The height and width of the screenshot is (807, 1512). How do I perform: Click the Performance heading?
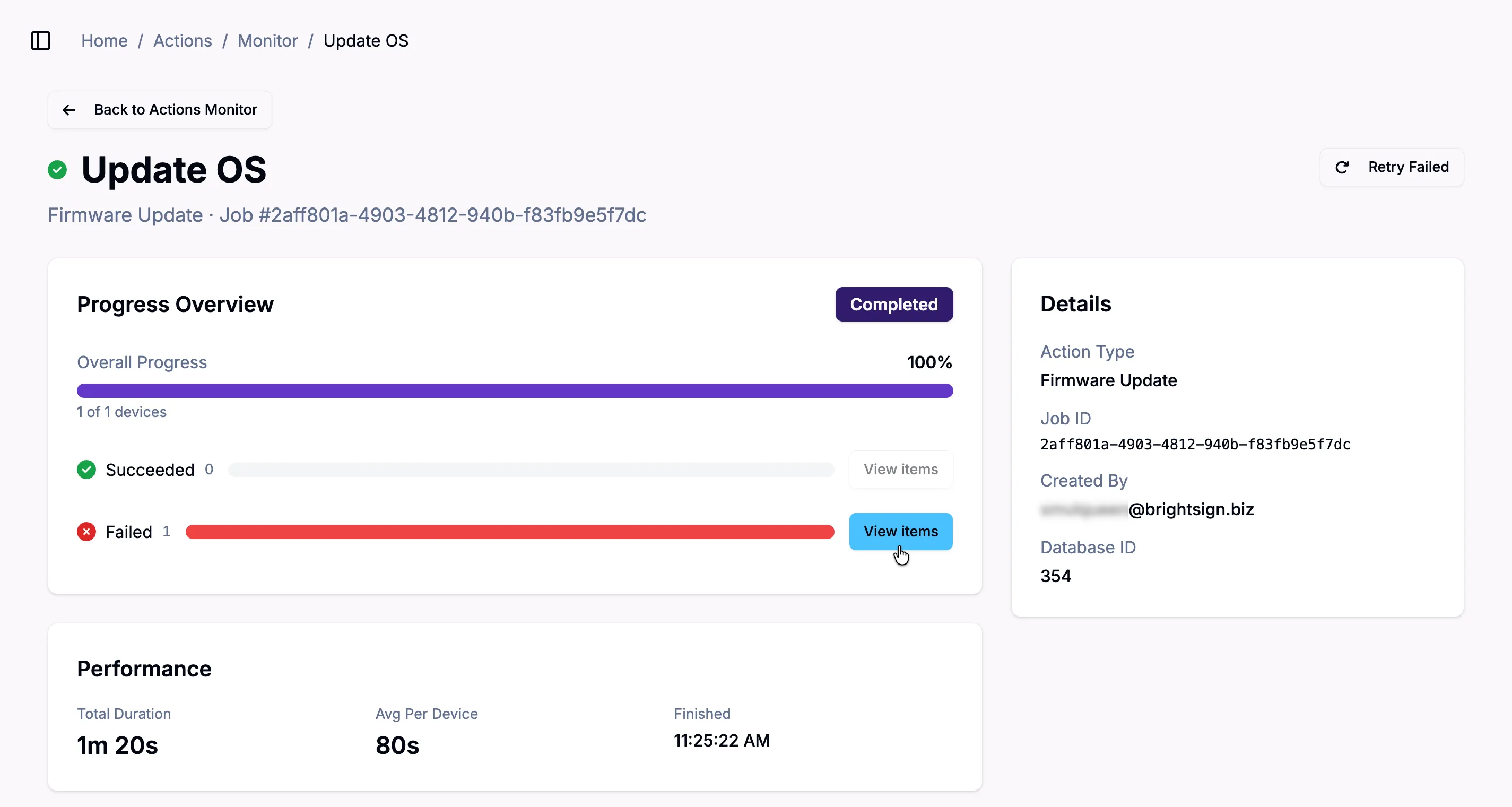pos(144,669)
